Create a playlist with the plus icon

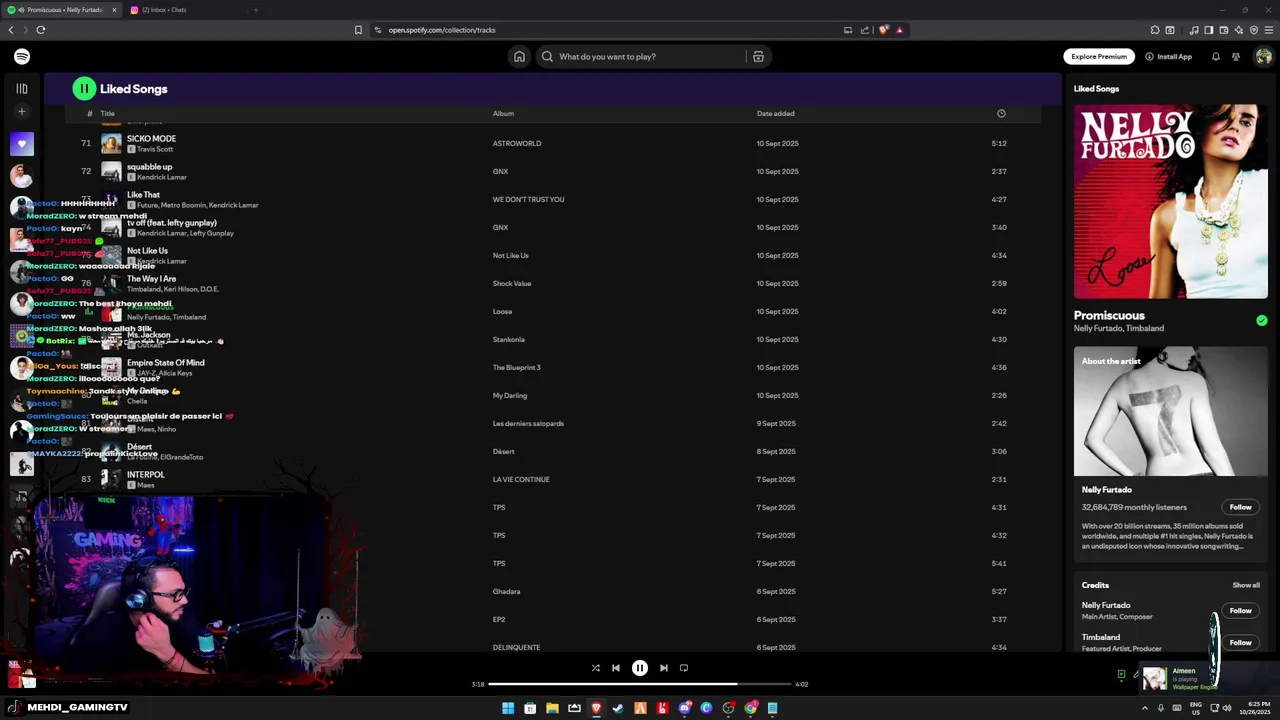[22, 112]
